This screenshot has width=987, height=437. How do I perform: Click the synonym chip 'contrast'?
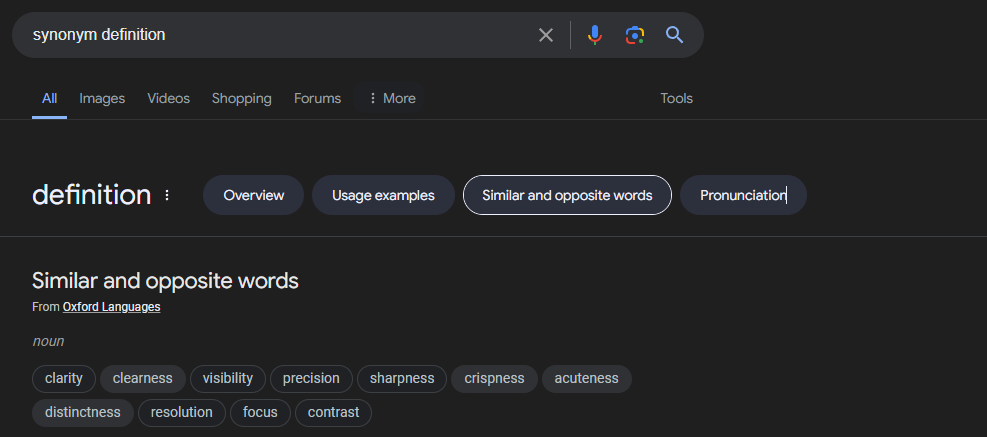(x=333, y=412)
